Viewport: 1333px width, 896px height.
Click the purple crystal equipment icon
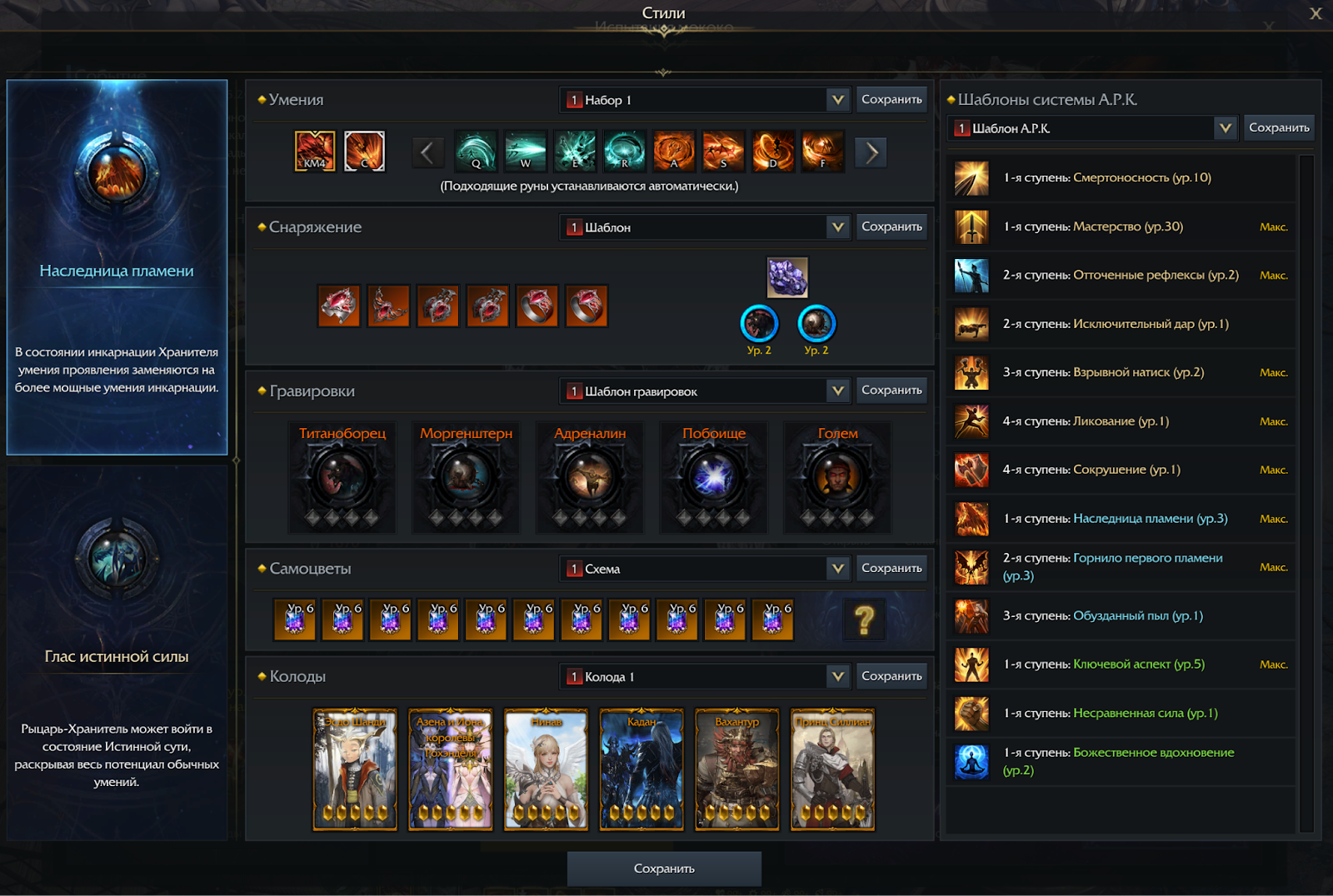(x=787, y=277)
